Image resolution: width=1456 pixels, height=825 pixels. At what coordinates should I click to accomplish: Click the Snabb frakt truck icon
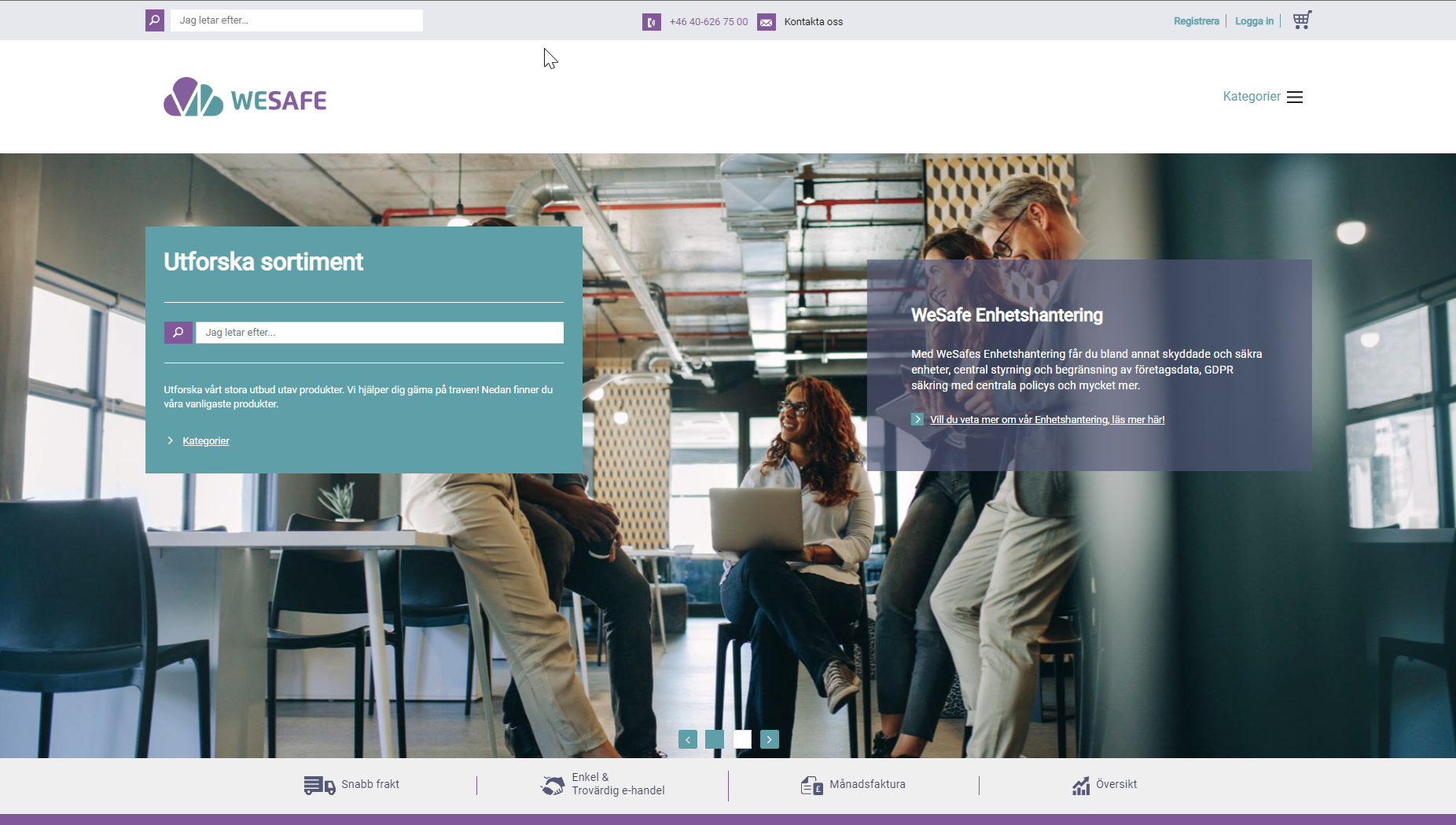[x=319, y=785]
